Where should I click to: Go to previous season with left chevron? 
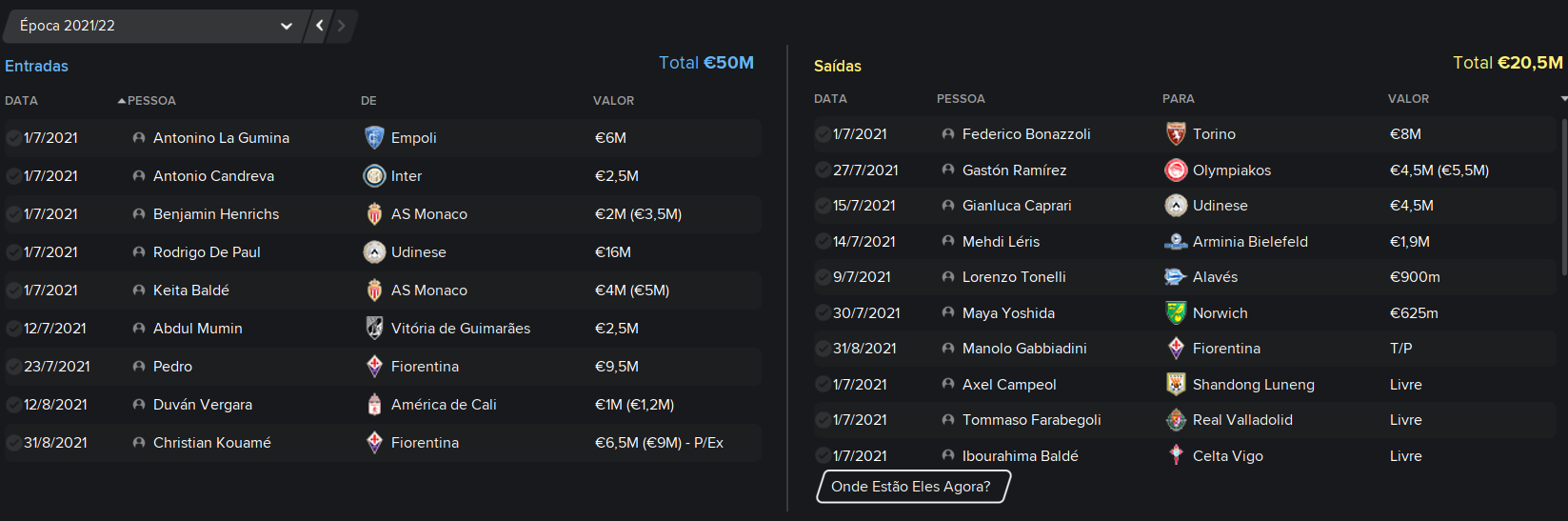coord(320,26)
